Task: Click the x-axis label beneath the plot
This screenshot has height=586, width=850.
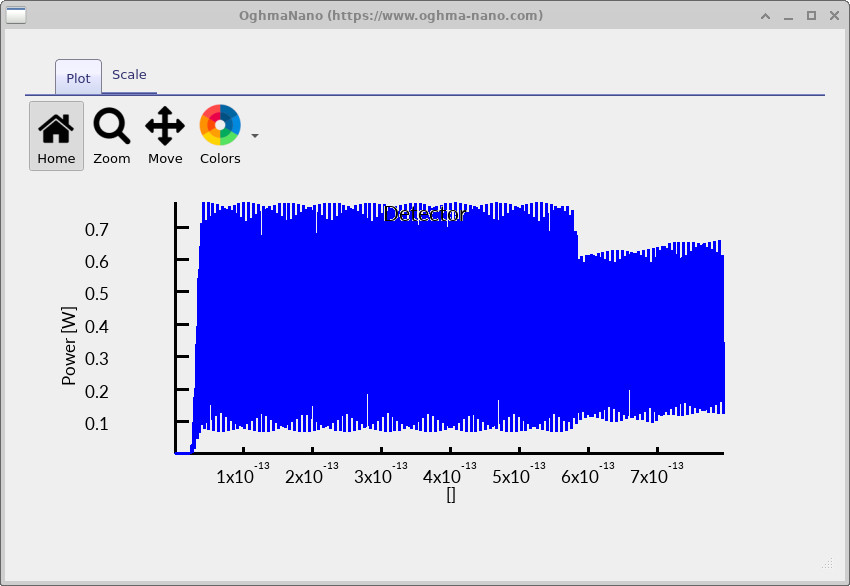Action: point(450,494)
